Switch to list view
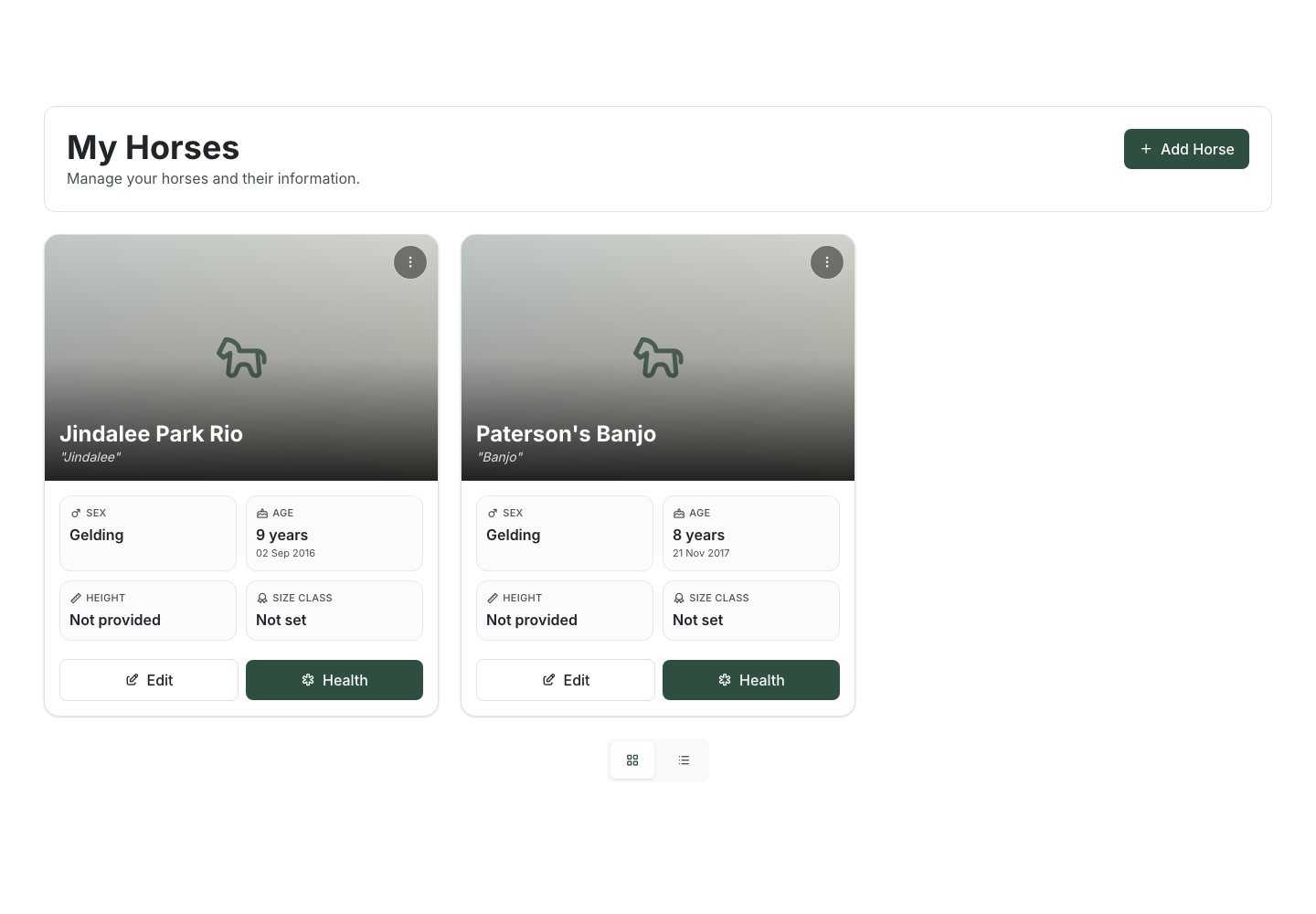 [x=684, y=760]
